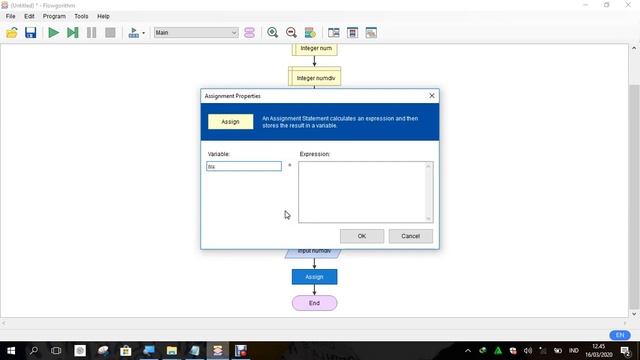Open Microsoft Store from taskbar
This screenshot has height=360, width=640.
(126, 351)
